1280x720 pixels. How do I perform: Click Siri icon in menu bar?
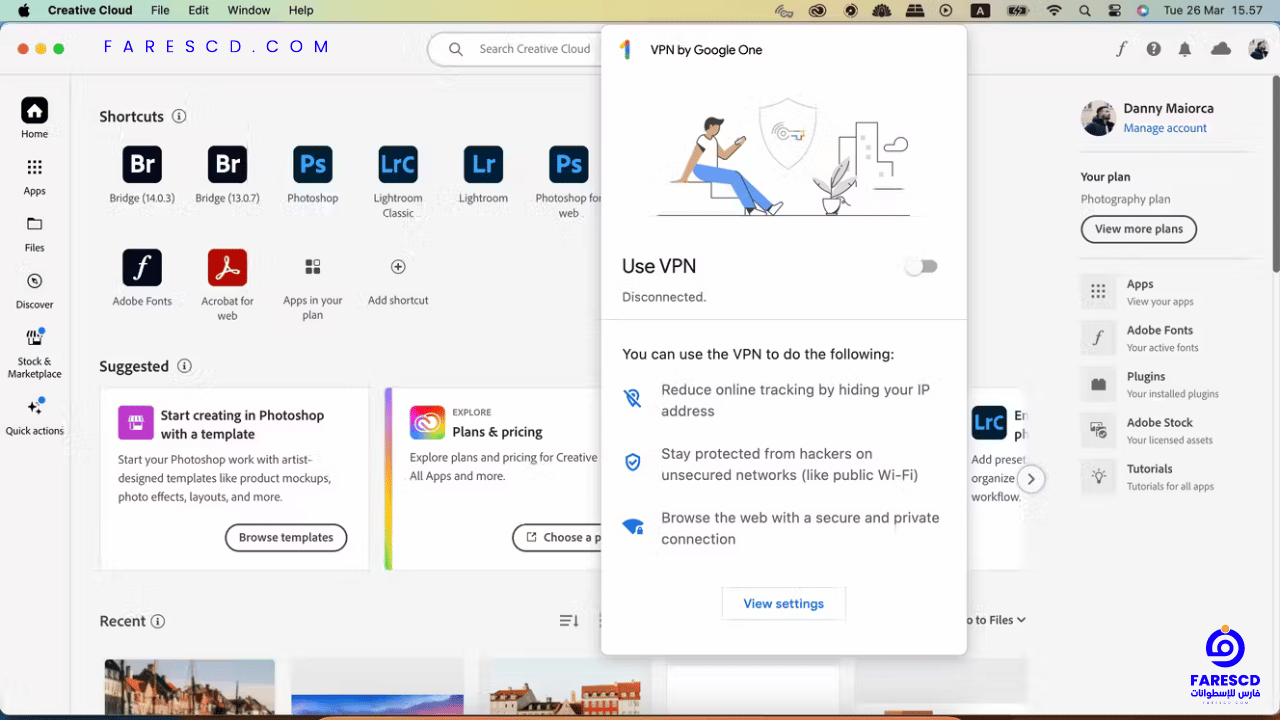click(x=1143, y=10)
